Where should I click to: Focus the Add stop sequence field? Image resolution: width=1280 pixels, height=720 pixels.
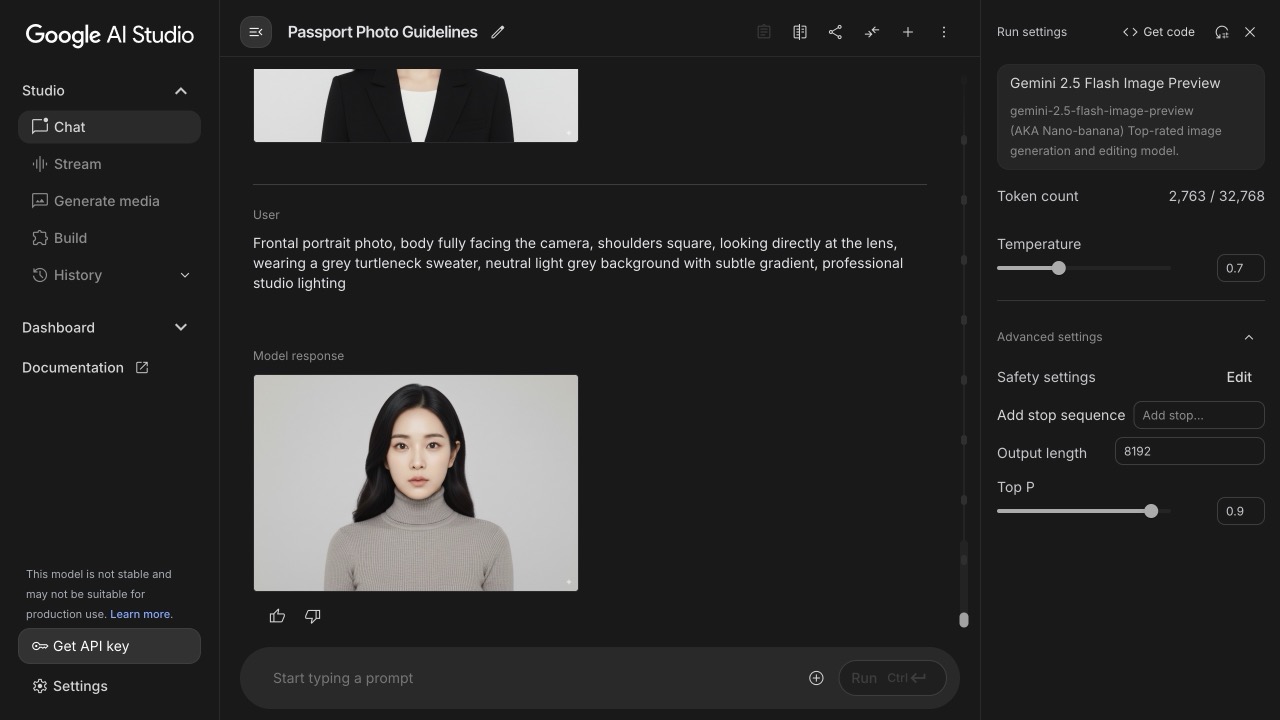click(1199, 415)
